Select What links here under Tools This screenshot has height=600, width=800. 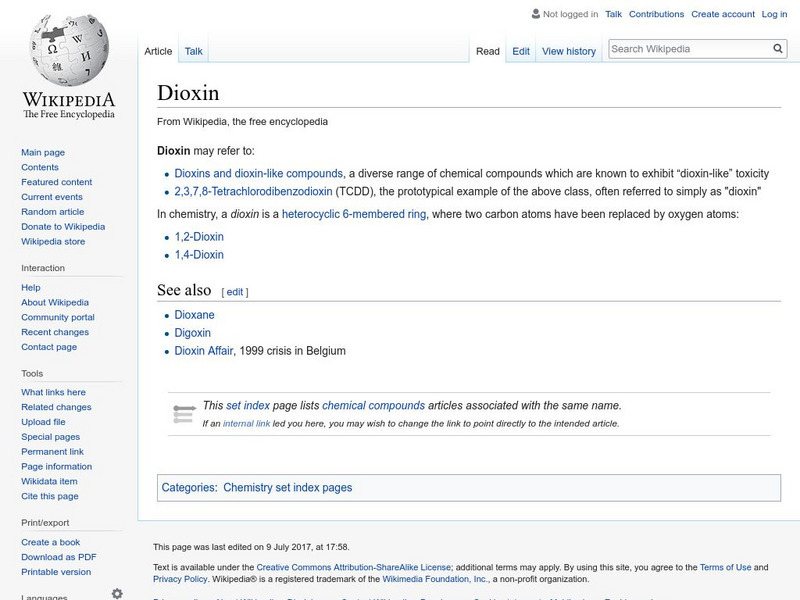(53, 392)
